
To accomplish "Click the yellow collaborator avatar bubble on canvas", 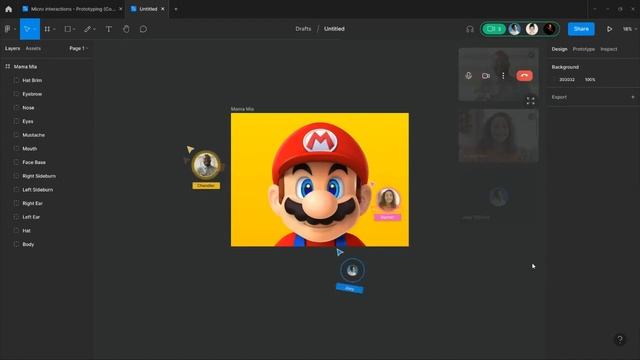I will point(206,165).
